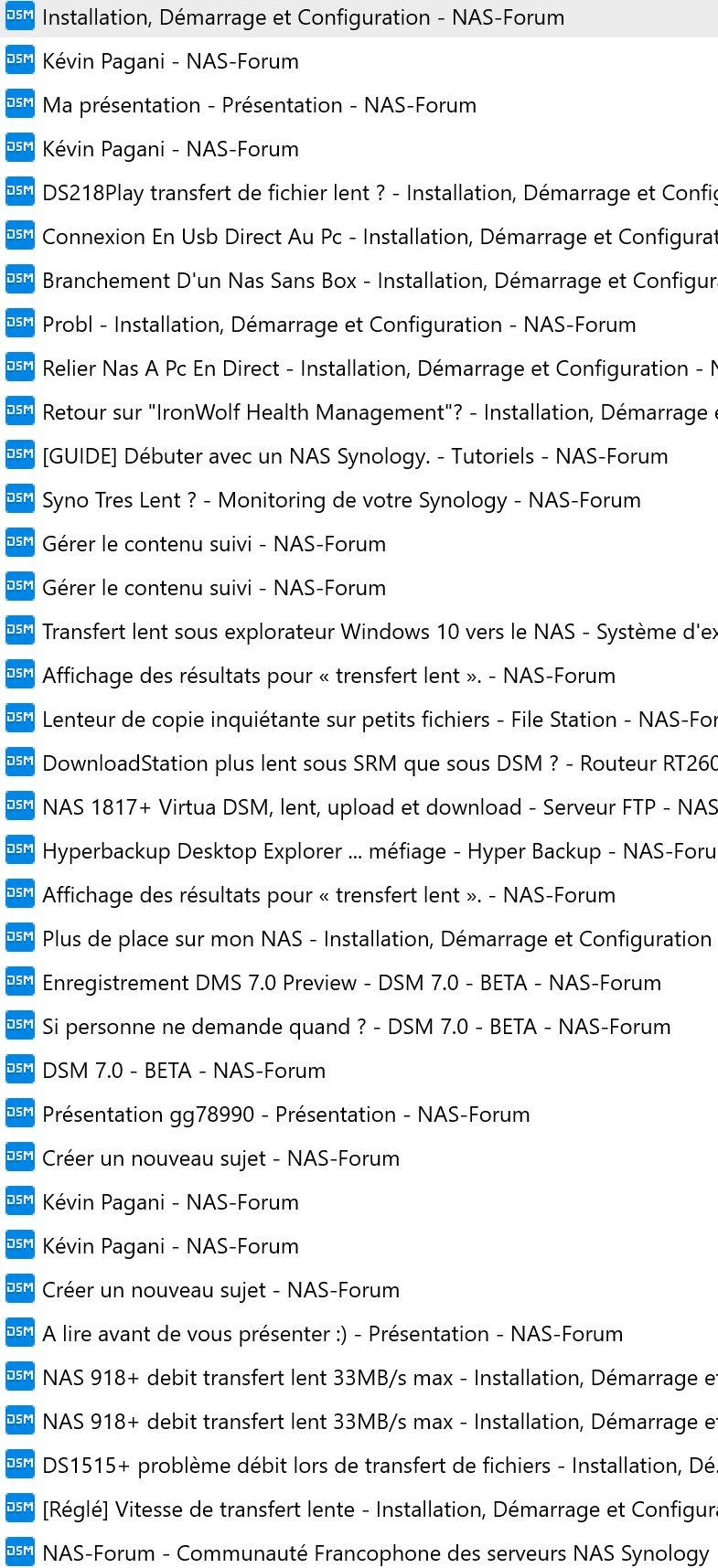This screenshot has width=718, height=1568.
Task: Click the favicon beside A lire avant de vous présenter
Action: click(19, 1333)
